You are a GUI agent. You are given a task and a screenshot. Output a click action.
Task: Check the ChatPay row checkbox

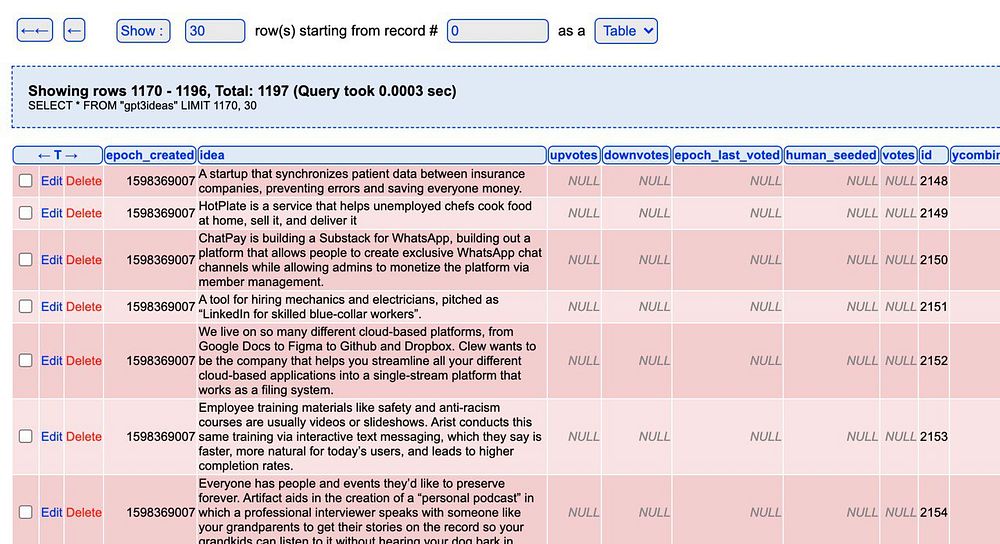pos(26,260)
